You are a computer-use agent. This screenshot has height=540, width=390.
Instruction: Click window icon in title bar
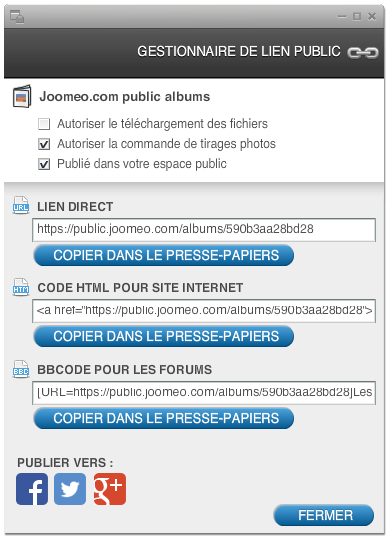tap(17, 16)
